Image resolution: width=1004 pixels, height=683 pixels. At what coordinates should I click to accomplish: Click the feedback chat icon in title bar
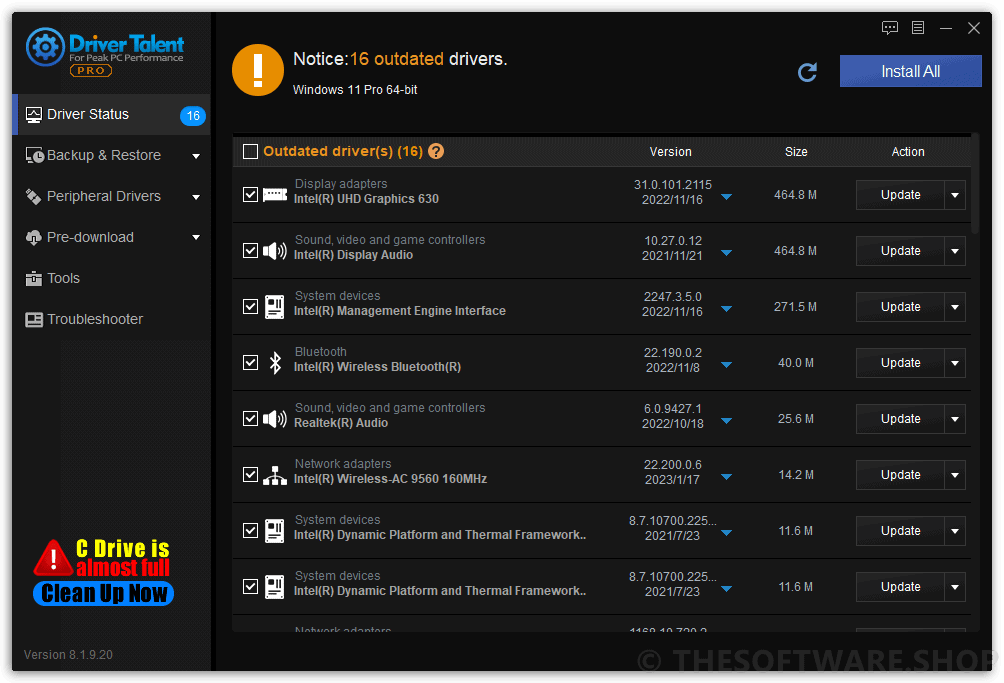tap(889, 28)
